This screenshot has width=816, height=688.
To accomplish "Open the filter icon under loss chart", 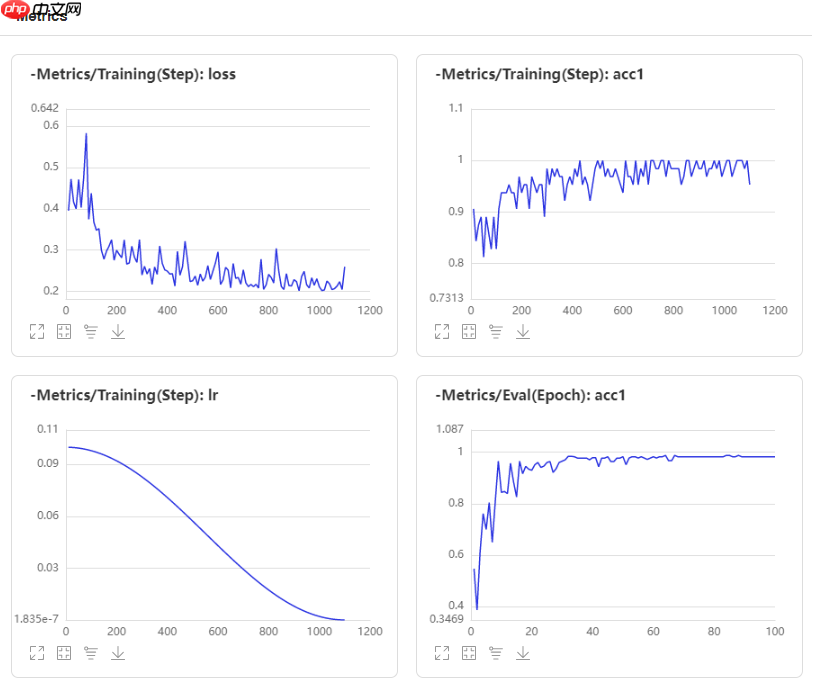I will tap(91, 332).
